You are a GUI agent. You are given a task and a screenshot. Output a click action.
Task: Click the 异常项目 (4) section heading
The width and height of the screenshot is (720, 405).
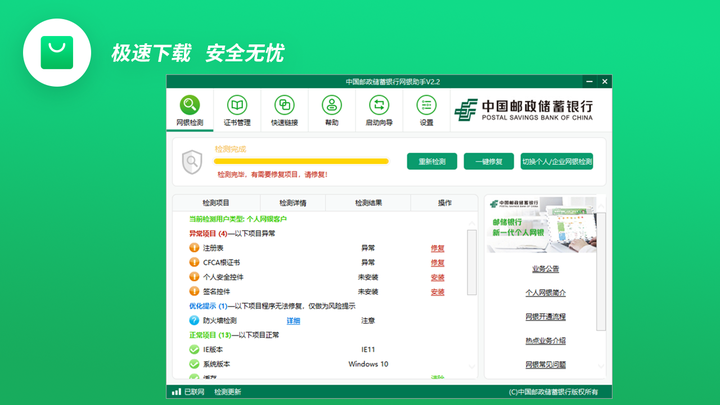coord(232,233)
